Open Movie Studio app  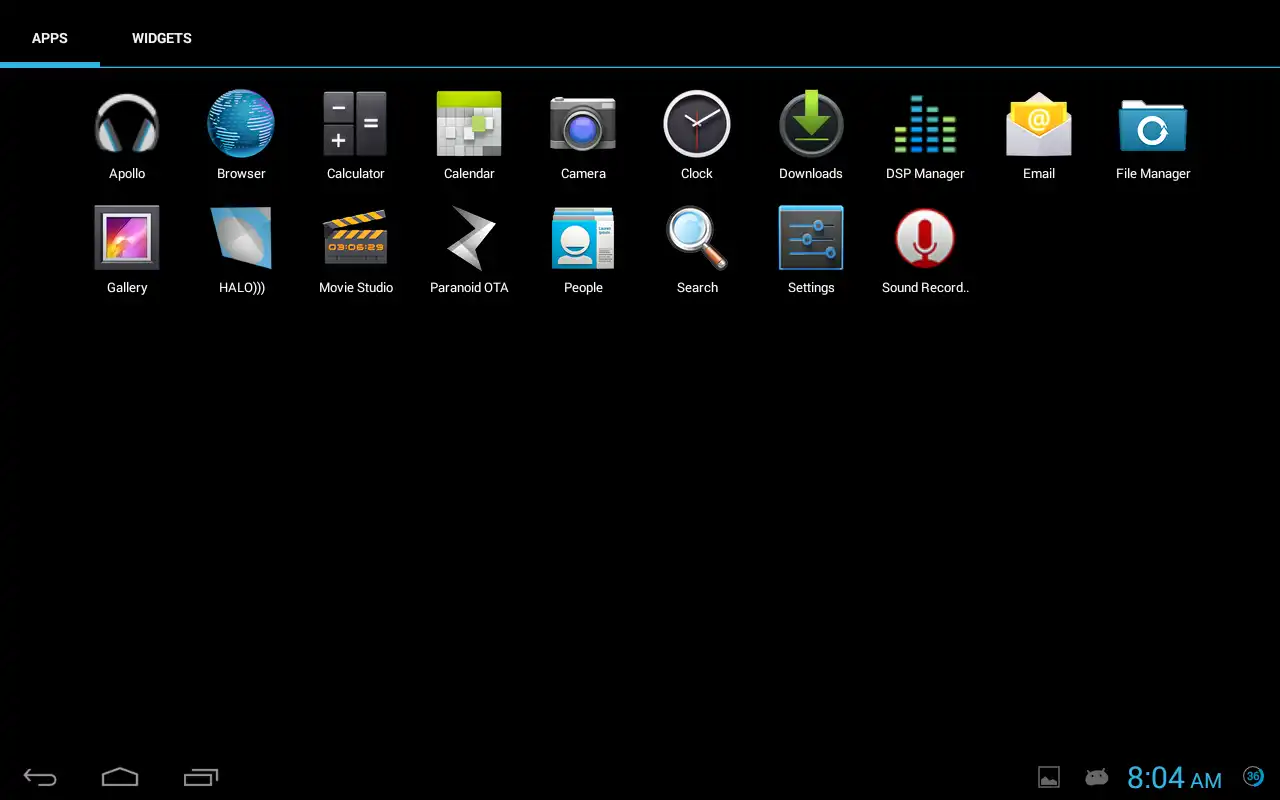355,249
